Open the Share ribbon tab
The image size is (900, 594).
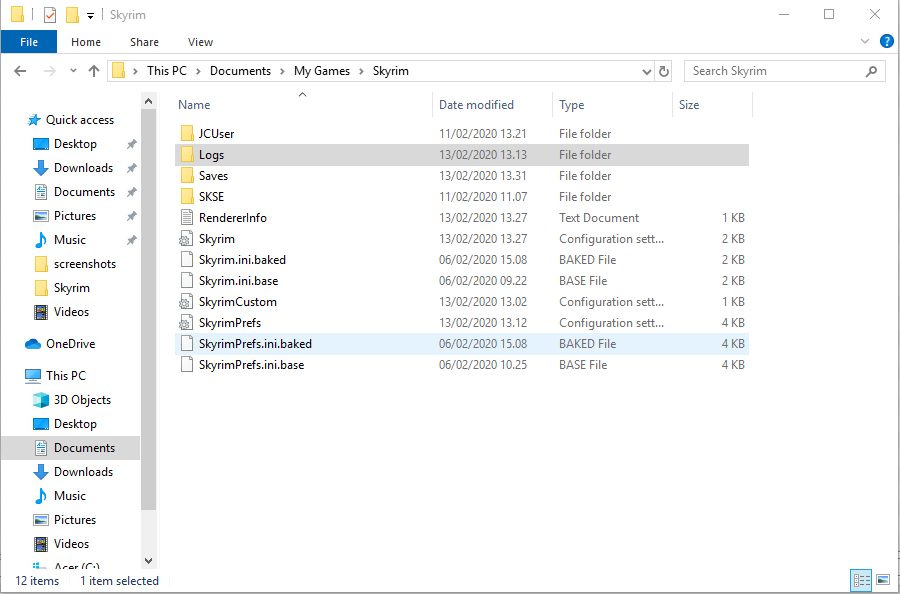[144, 42]
